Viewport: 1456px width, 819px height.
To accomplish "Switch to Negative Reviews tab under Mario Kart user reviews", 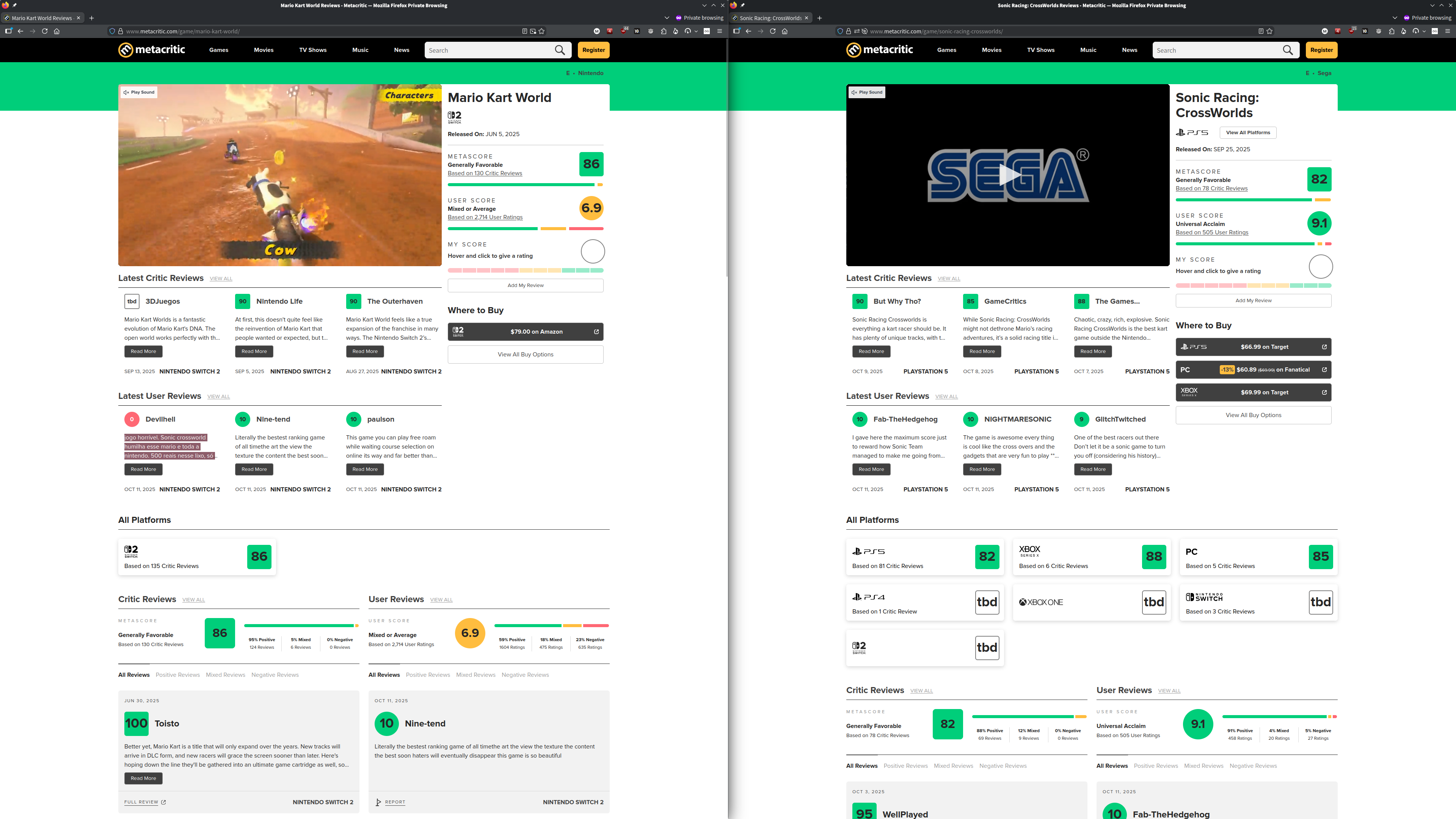I will 525,675.
